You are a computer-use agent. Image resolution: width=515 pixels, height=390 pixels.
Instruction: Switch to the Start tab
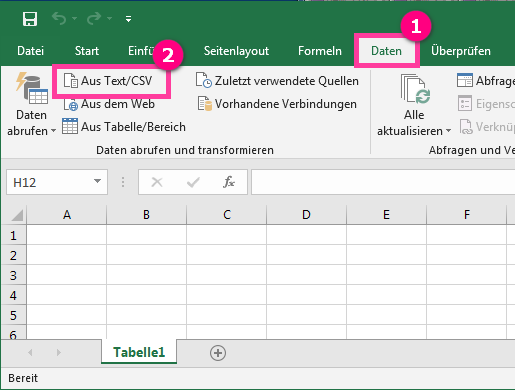click(87, 51)
